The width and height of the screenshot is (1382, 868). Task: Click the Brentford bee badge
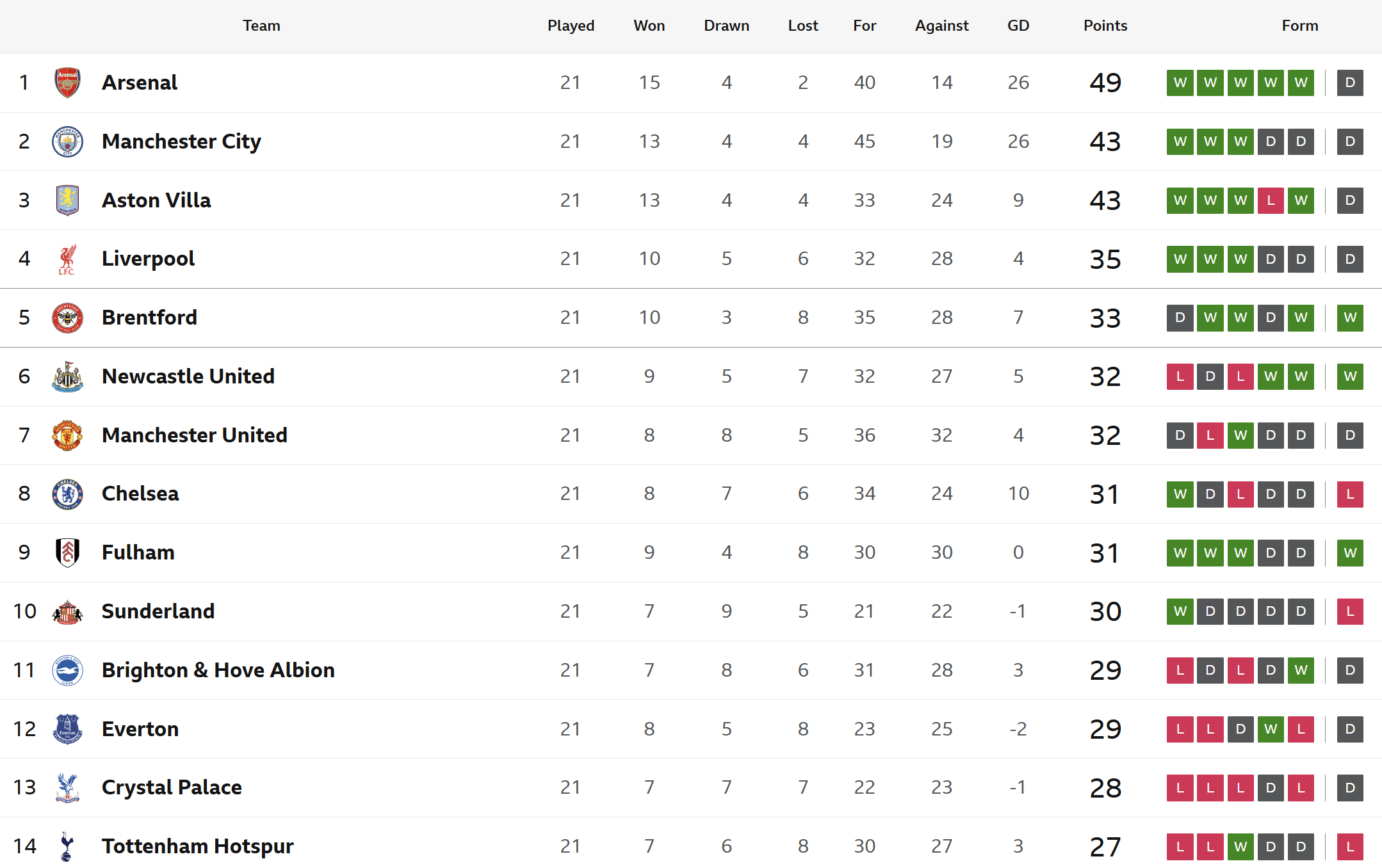(67, 317)
